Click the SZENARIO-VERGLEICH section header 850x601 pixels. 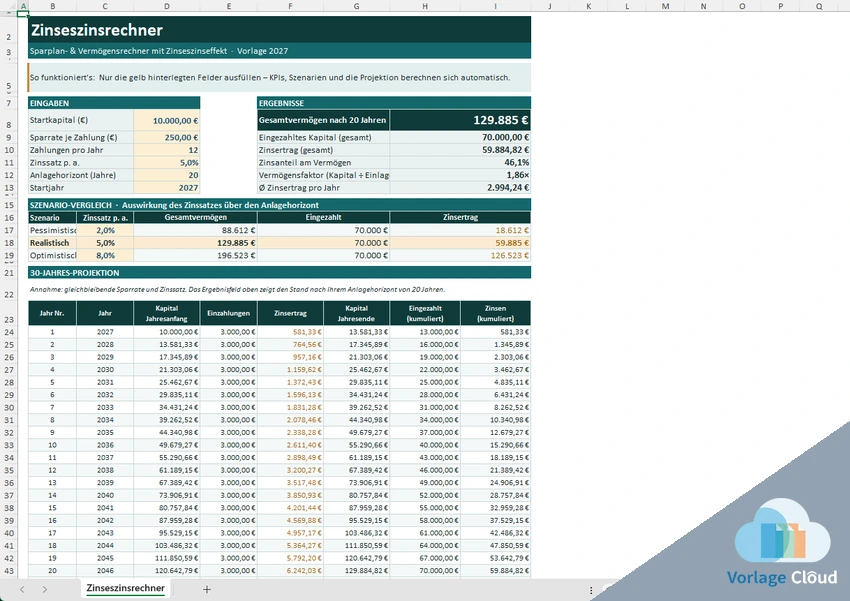click(x=279, y=205)
